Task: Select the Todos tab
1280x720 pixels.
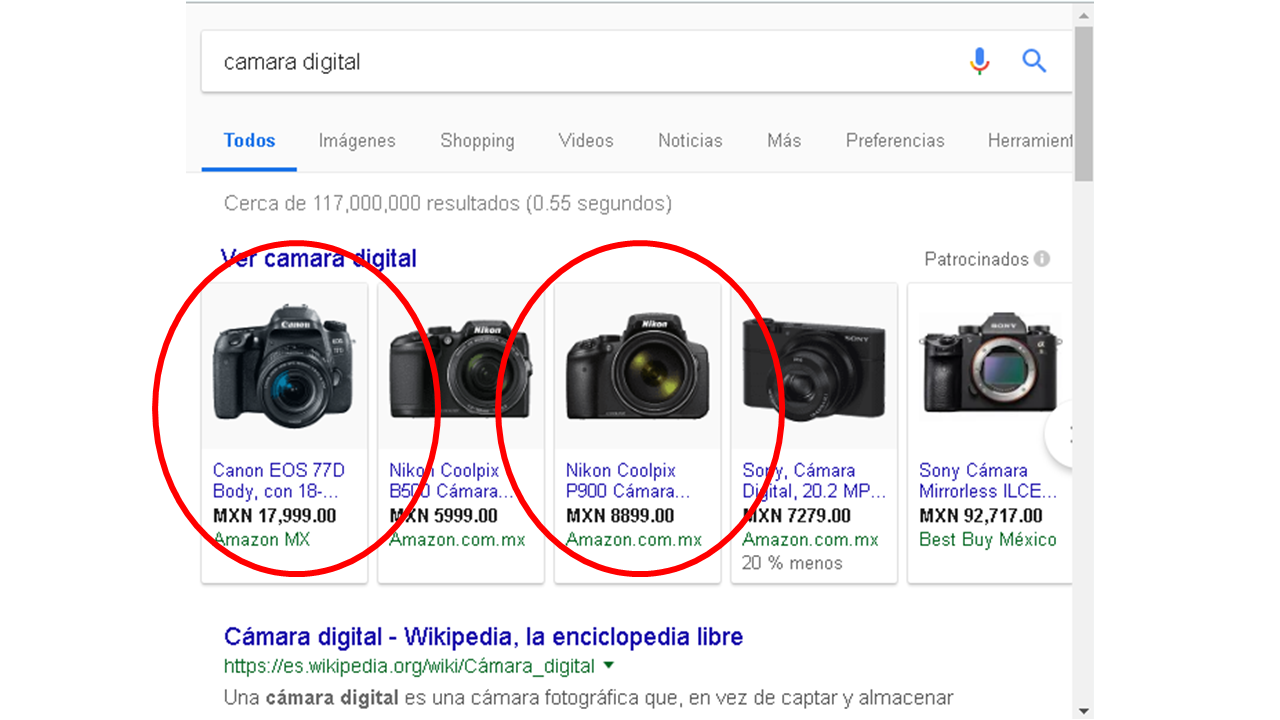Action: point(249,141)
